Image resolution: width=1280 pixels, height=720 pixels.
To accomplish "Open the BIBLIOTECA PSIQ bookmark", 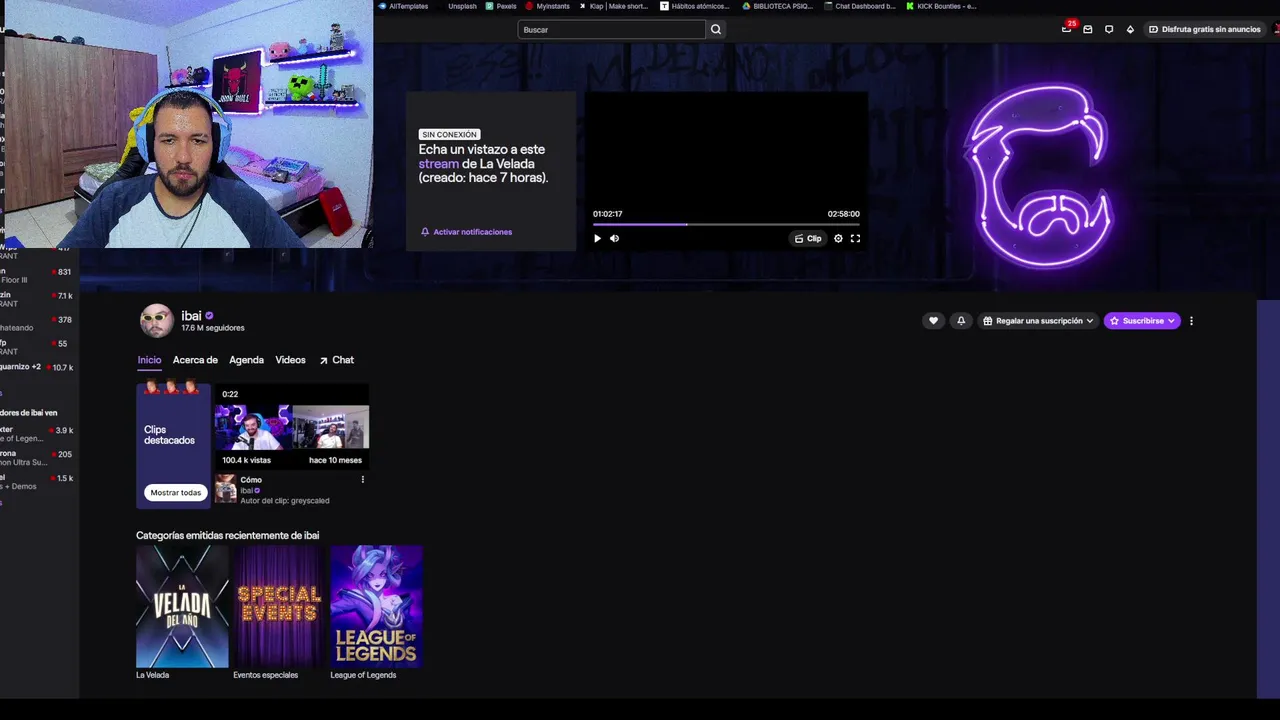I will (777, 6).
